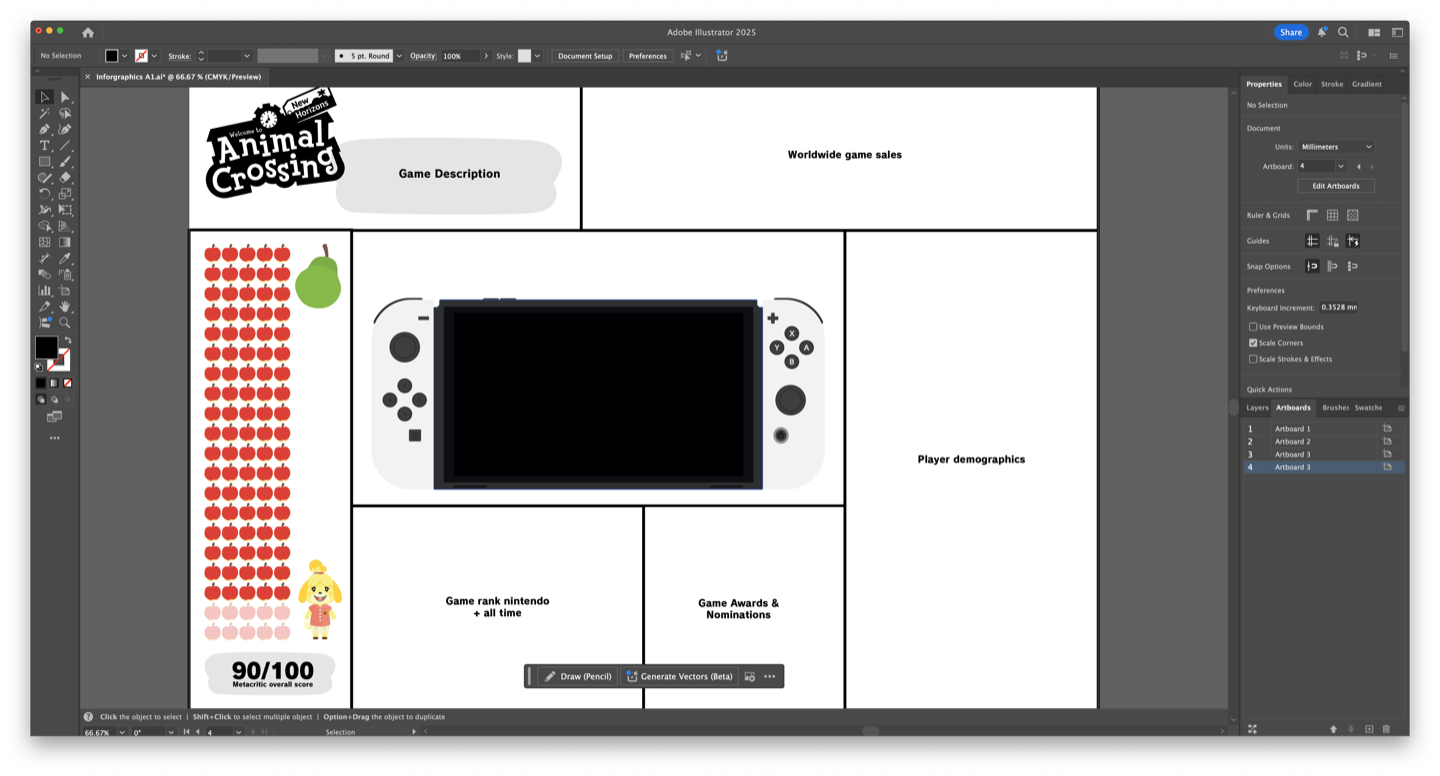The width and height of the screenshot is (1440, 776).
Task: Select the Hand tool
Action: [65, 306]
